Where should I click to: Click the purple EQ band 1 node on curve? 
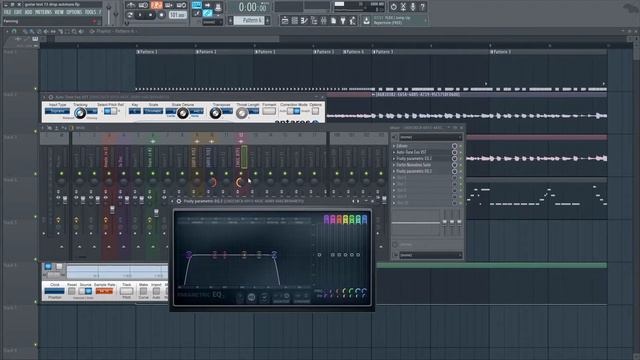pyautogui.click(x=189, y=254)
